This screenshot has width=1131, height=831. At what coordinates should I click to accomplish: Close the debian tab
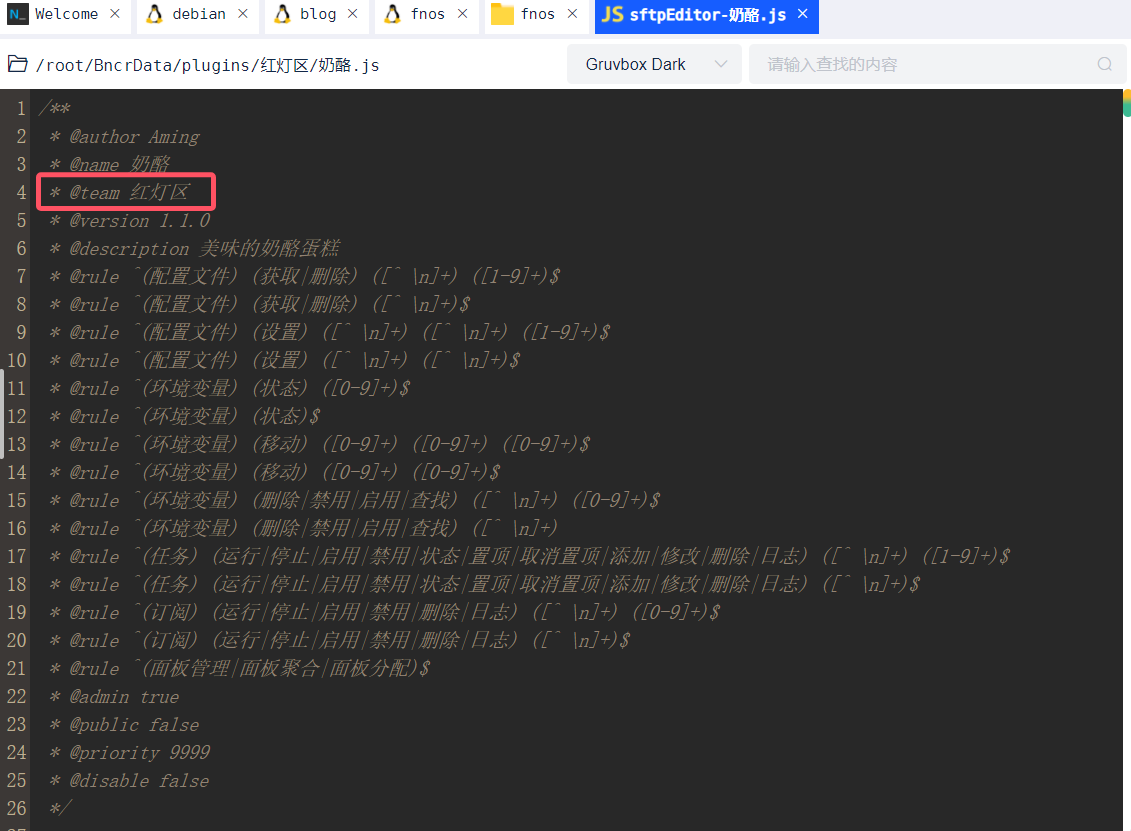pos(243,14)
